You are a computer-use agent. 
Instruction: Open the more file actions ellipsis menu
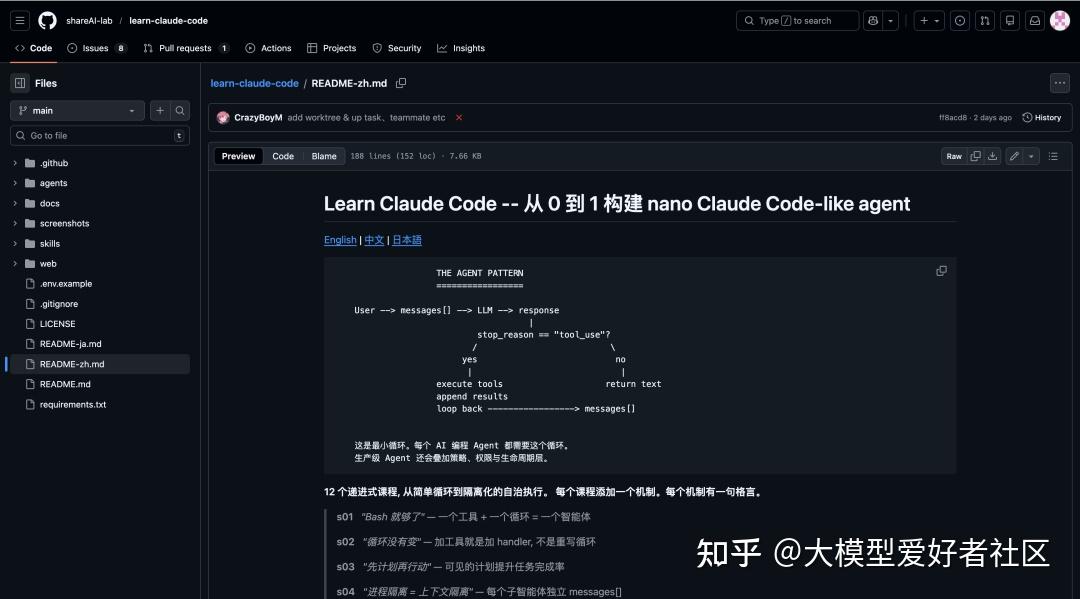point(1059,83)
